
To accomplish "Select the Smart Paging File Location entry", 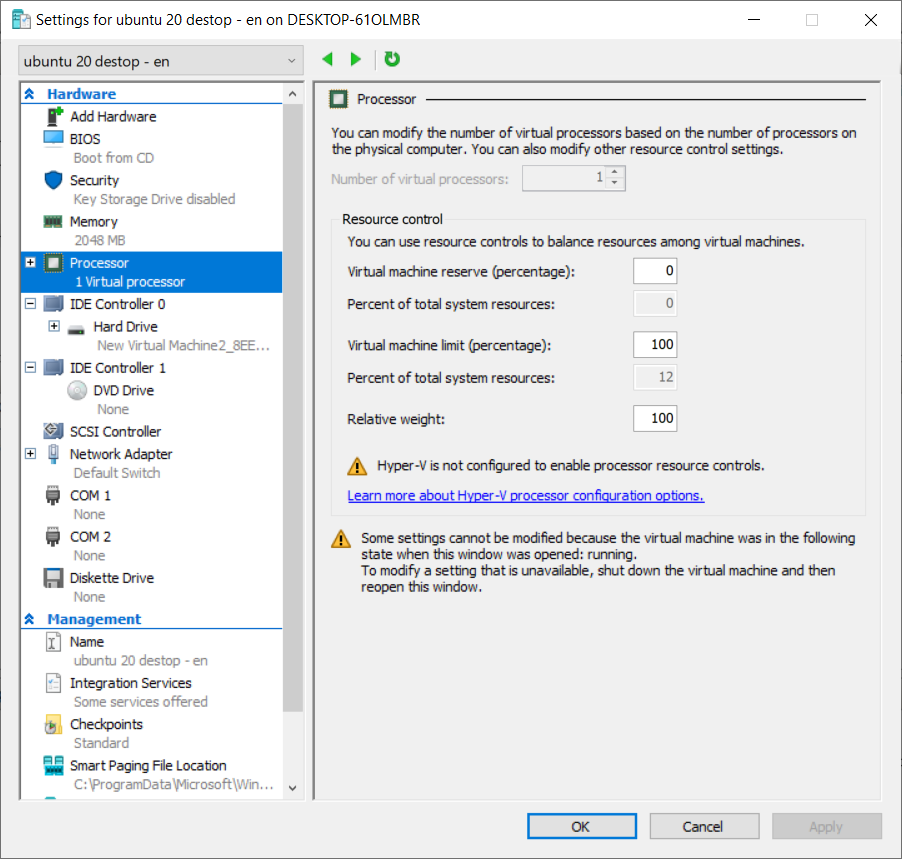I will (x=148, y=766).
